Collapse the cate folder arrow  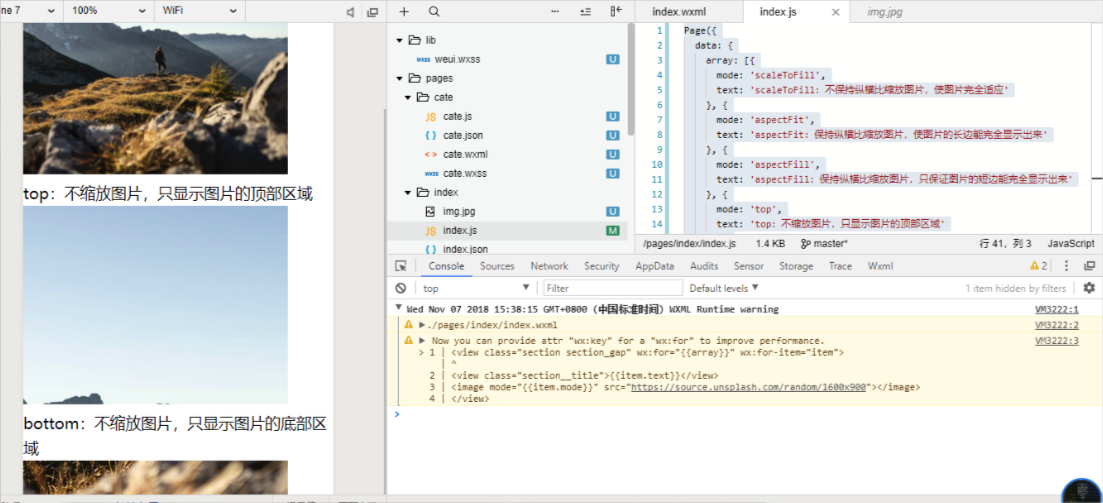(x=407, y=97)
